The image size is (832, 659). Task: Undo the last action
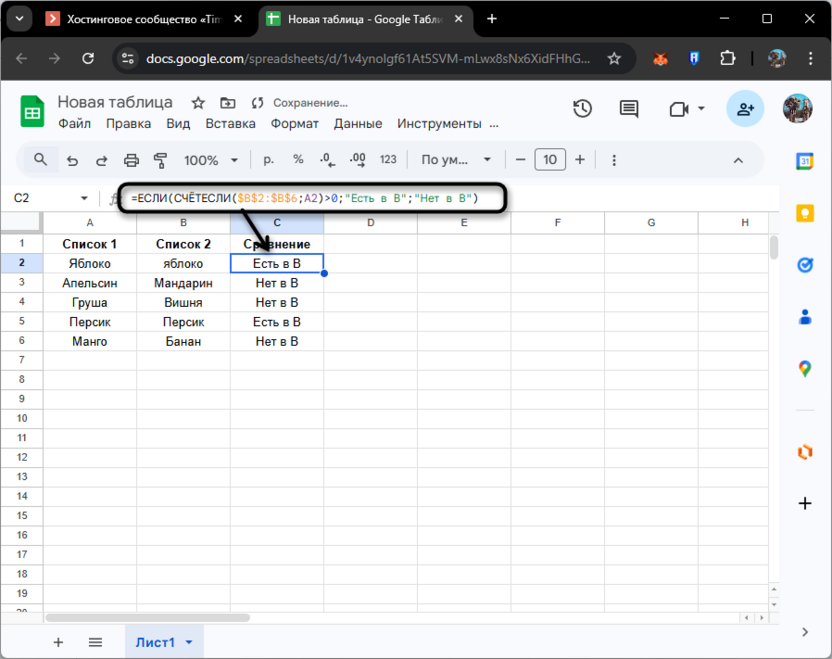coord(72,160)
